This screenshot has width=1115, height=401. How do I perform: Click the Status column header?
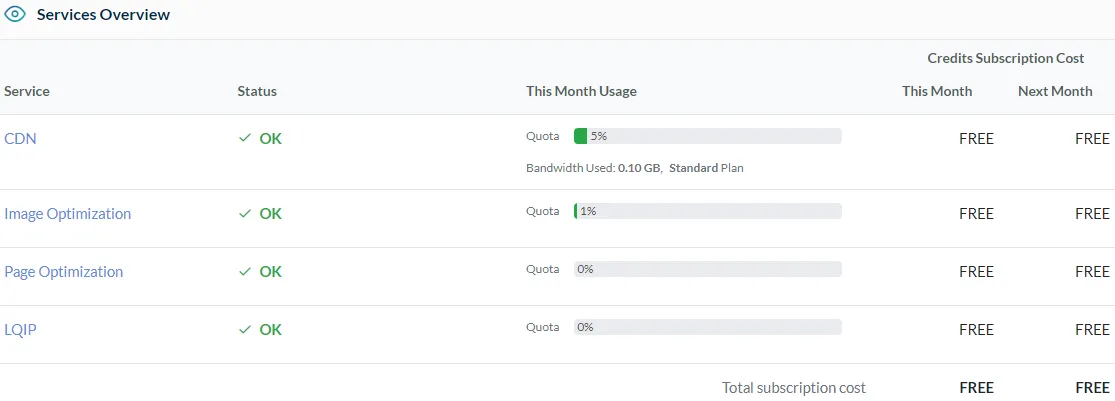(257, 91)
